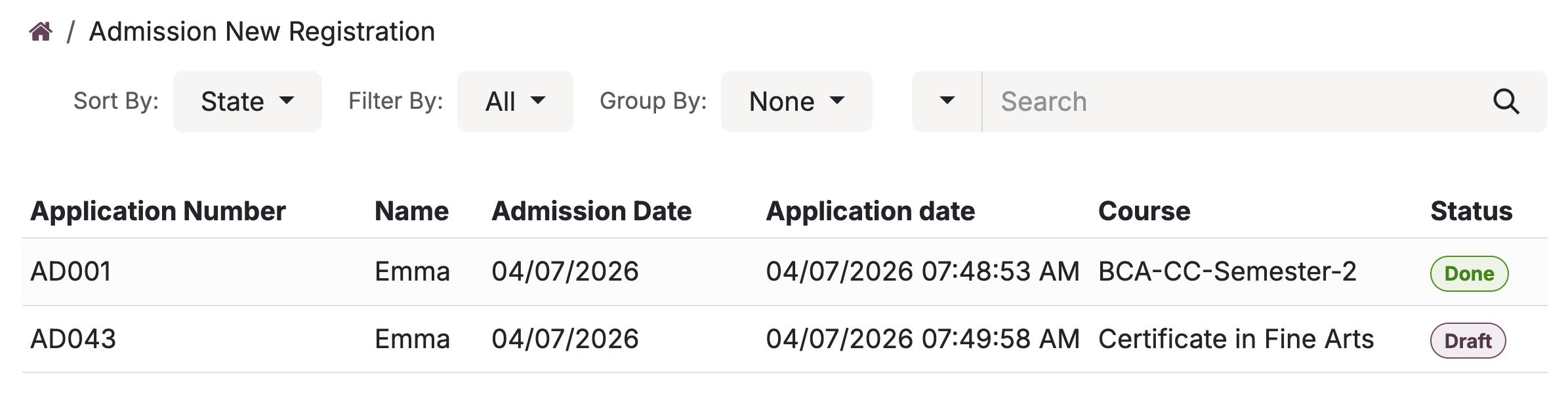Open application AD001

point(70,271)
